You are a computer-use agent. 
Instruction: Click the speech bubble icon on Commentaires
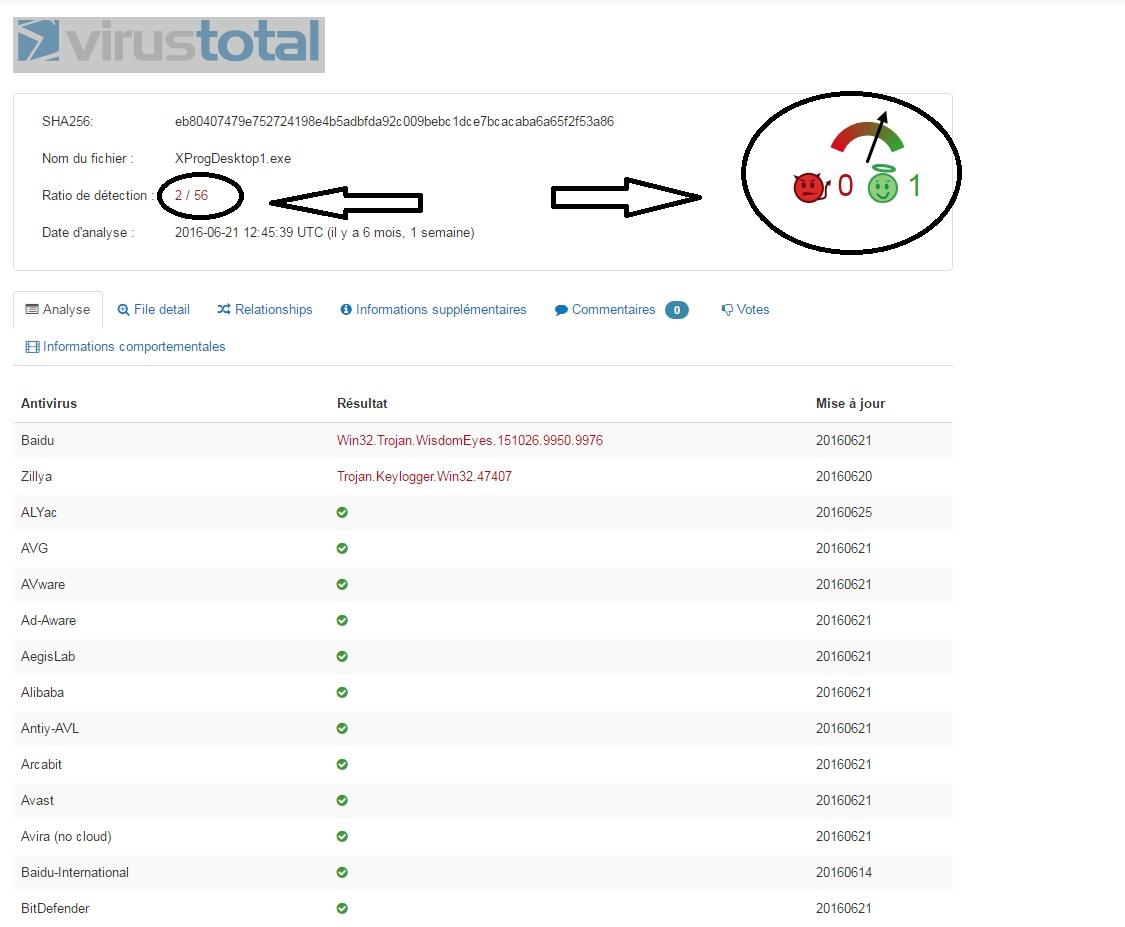click(x=561, y=310)
